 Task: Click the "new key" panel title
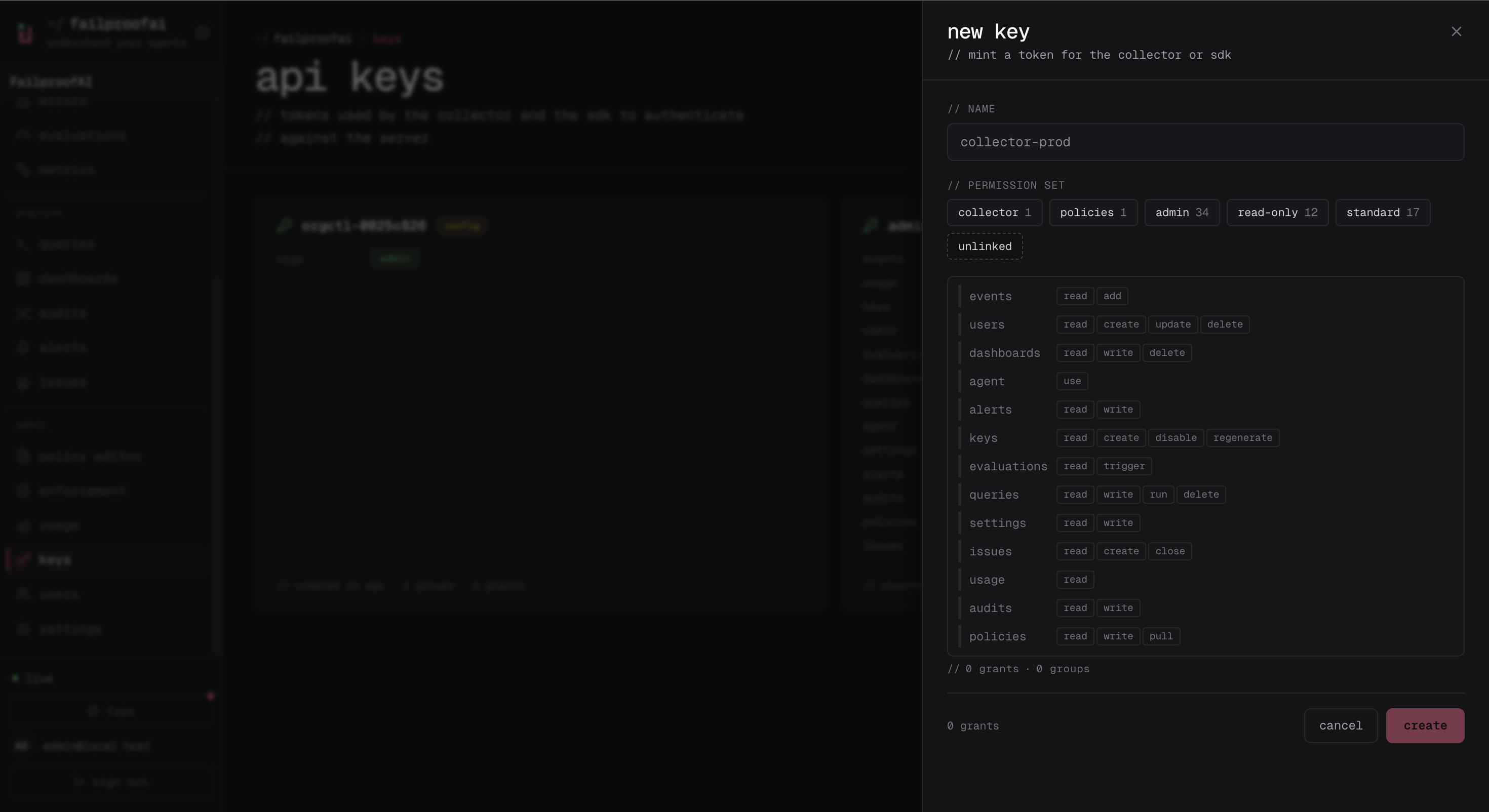(988, 31)
